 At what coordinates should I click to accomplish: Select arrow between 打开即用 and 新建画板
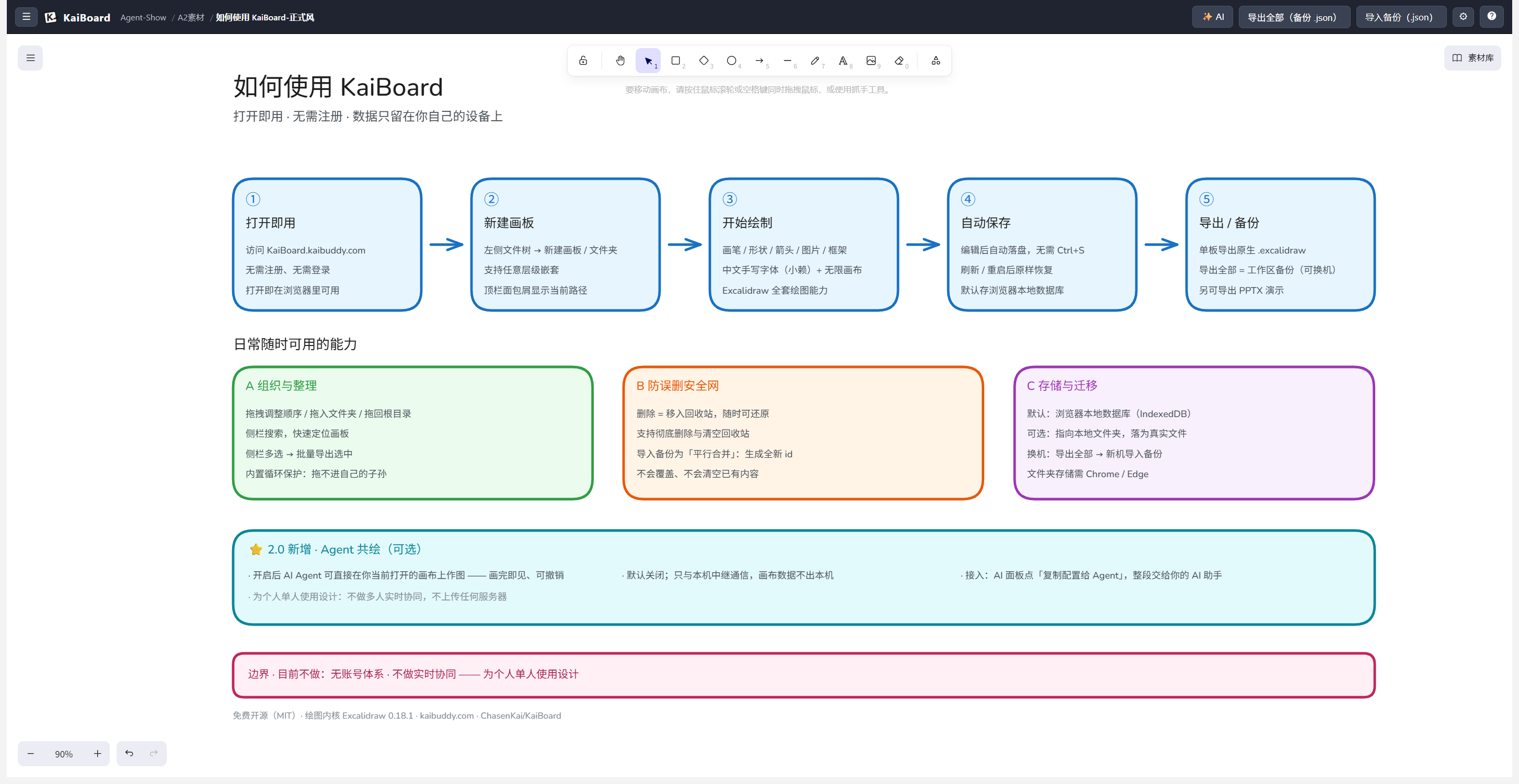pos(446,244)
